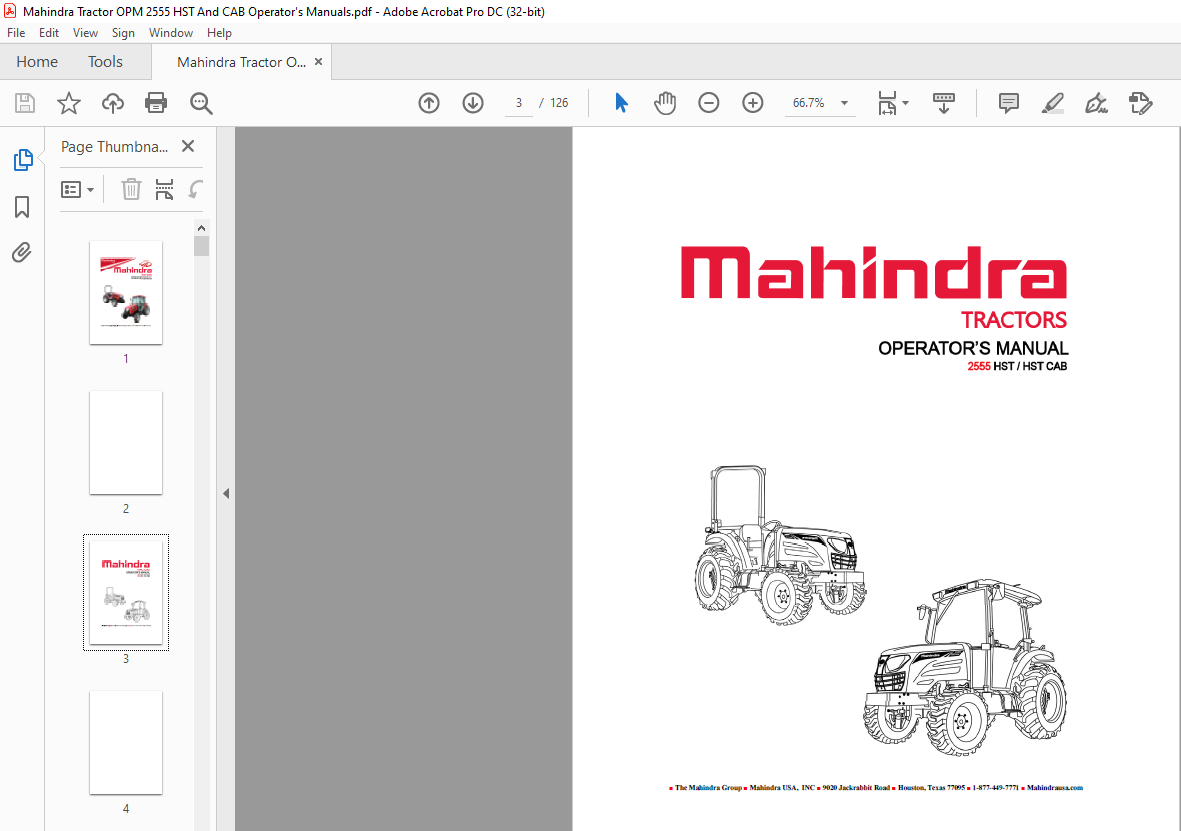The image size is (1181, 831).
Task: Open the Send for signature stamp tool
Action: click(x=1140, y=103)
